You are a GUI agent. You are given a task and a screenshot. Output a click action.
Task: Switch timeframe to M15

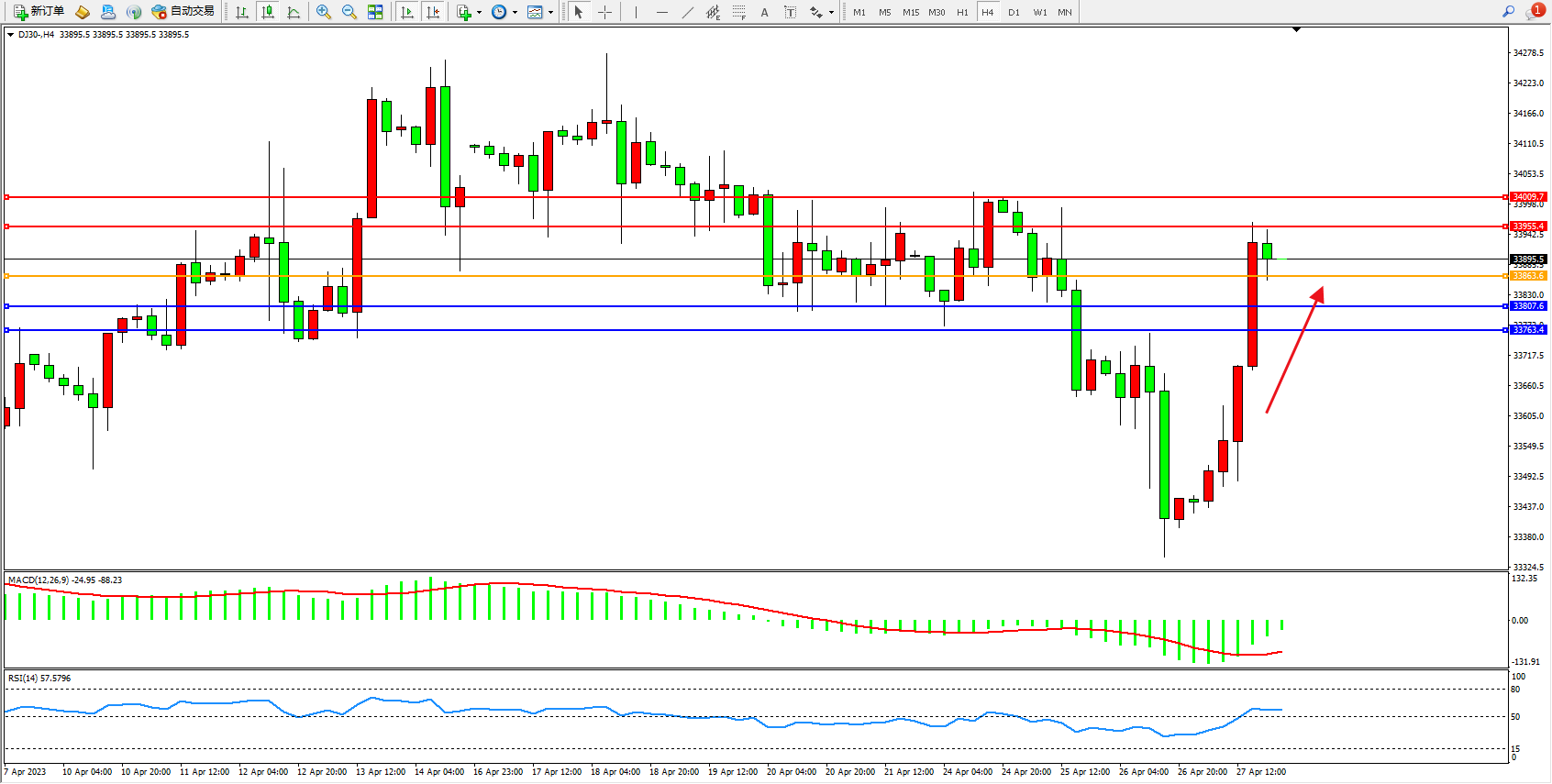tap(910, 12)
